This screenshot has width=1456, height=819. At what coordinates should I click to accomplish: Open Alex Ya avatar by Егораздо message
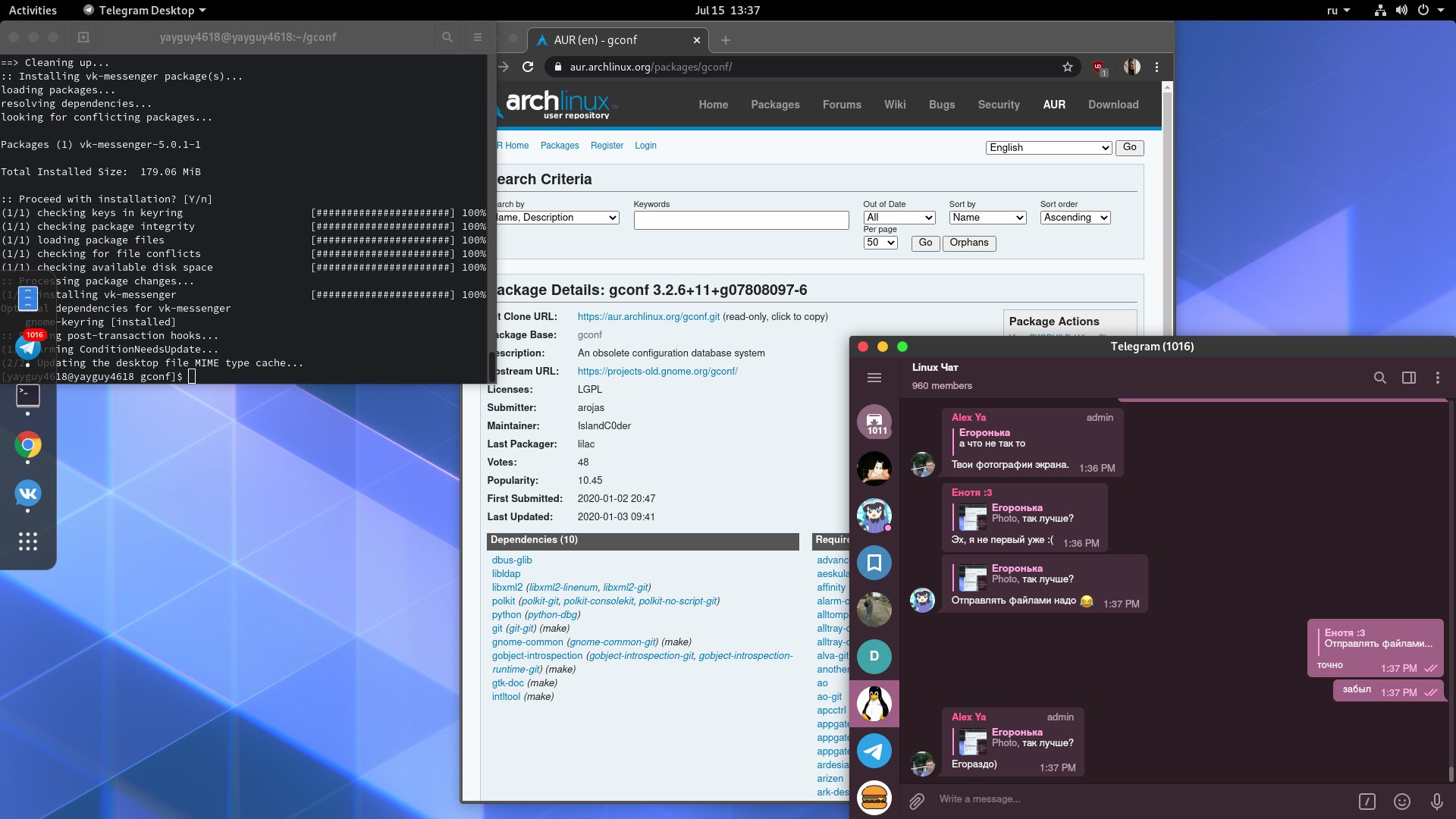click(922, 764)
